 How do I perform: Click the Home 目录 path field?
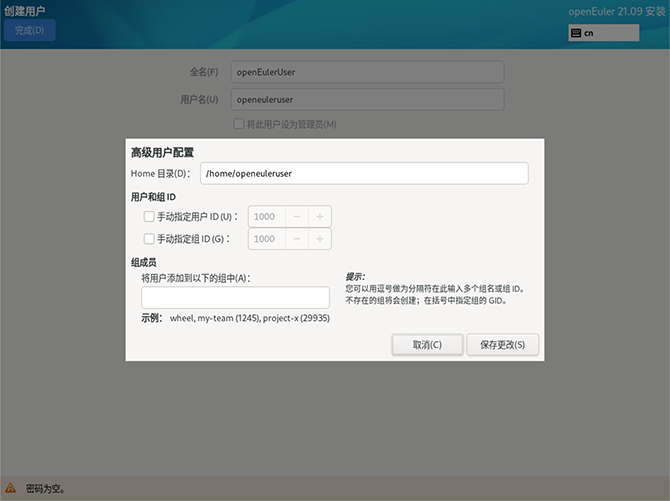(364, 173)
